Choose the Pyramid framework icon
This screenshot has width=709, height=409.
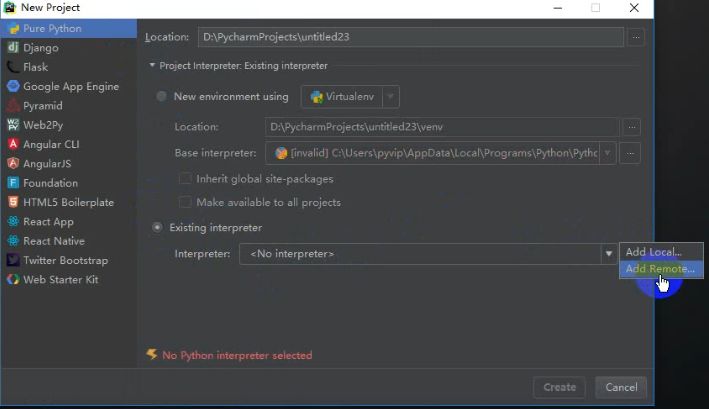click(13, 105)
